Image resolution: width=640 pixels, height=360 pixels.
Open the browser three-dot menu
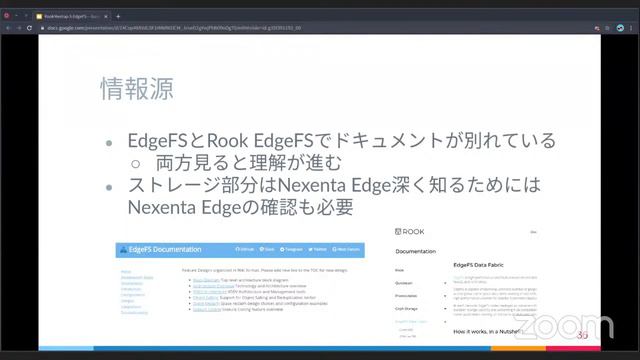[631, 28]
